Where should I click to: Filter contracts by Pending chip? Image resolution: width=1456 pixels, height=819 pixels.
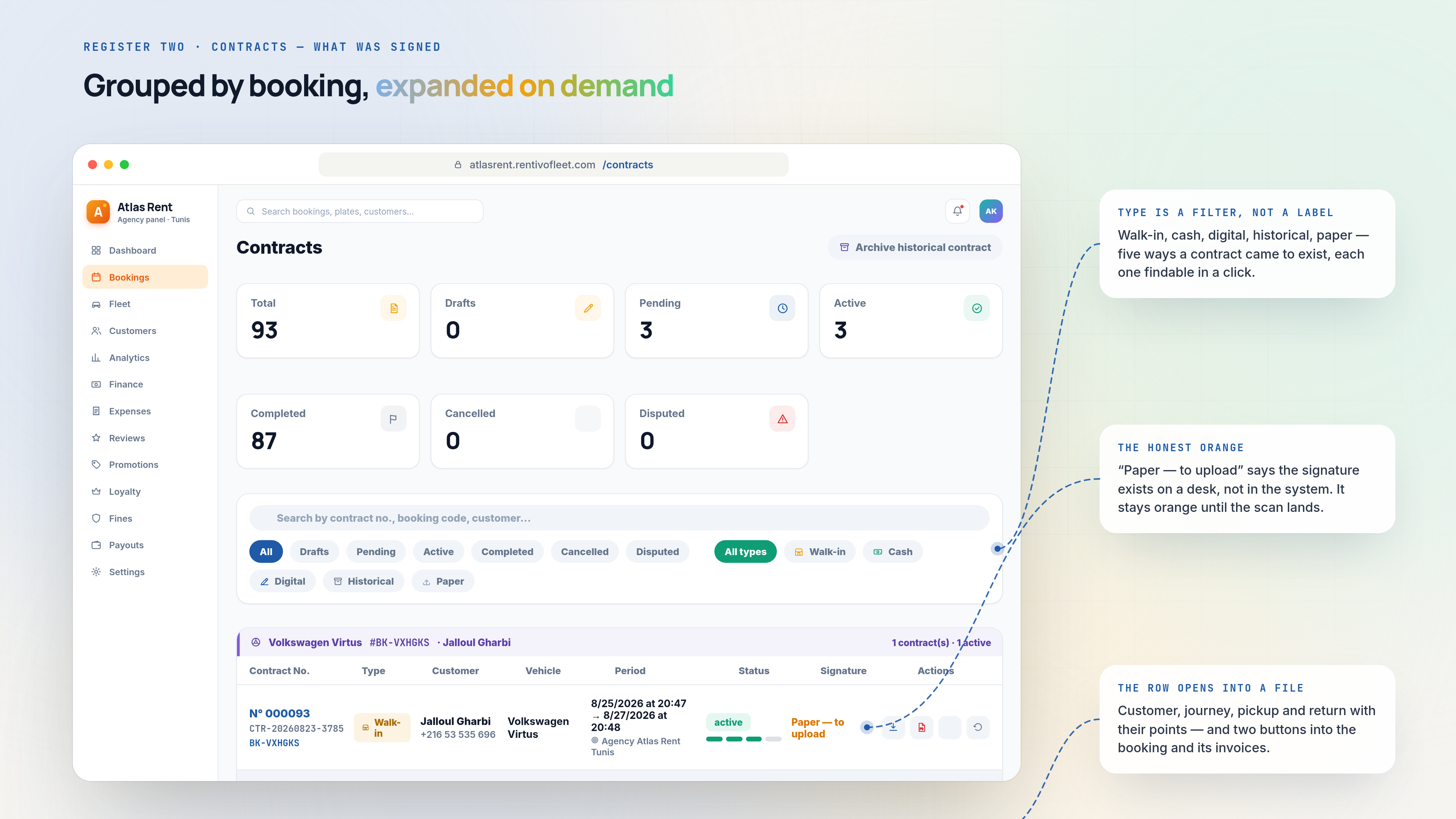click(376, 552)
